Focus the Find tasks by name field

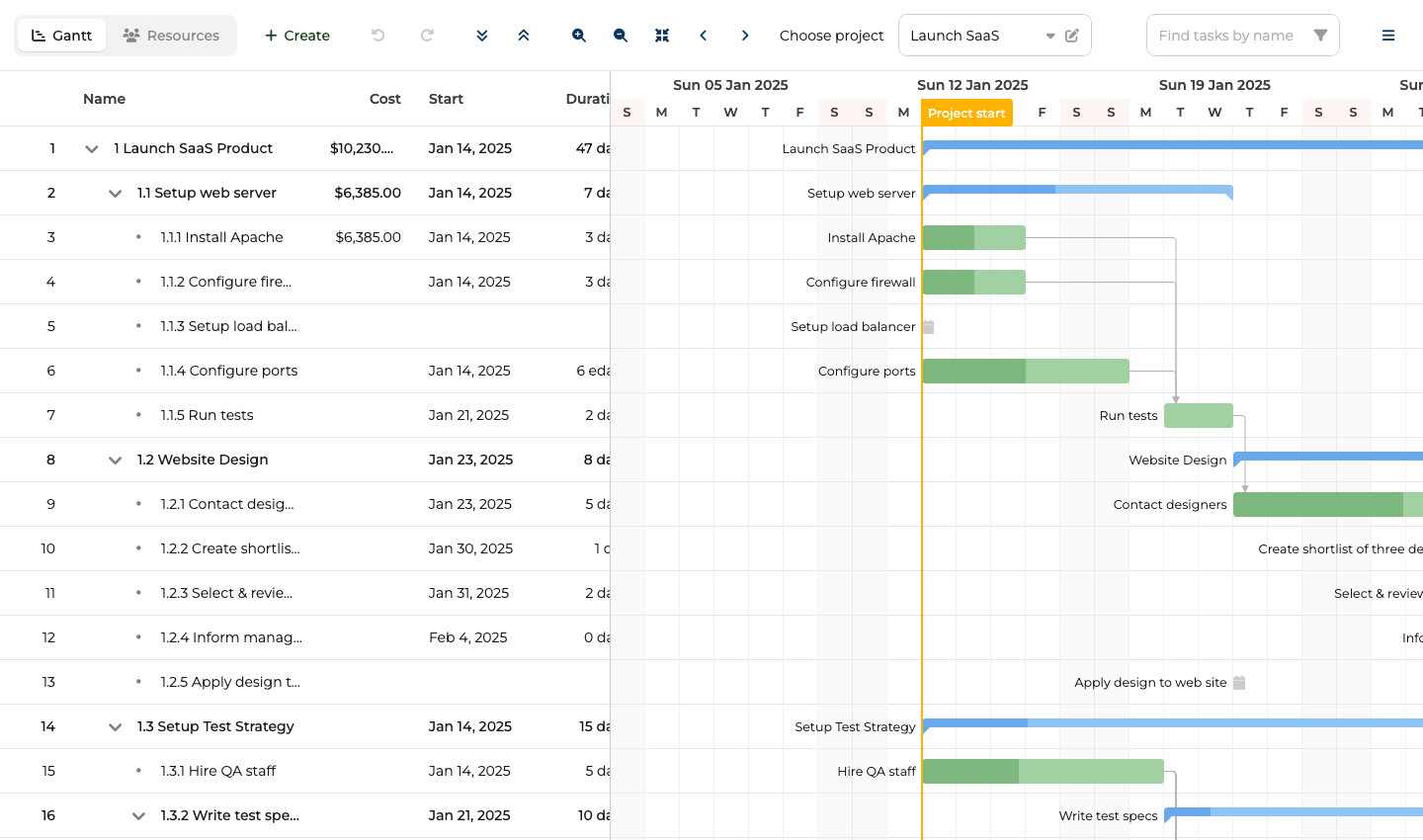tap(1225, 36)
